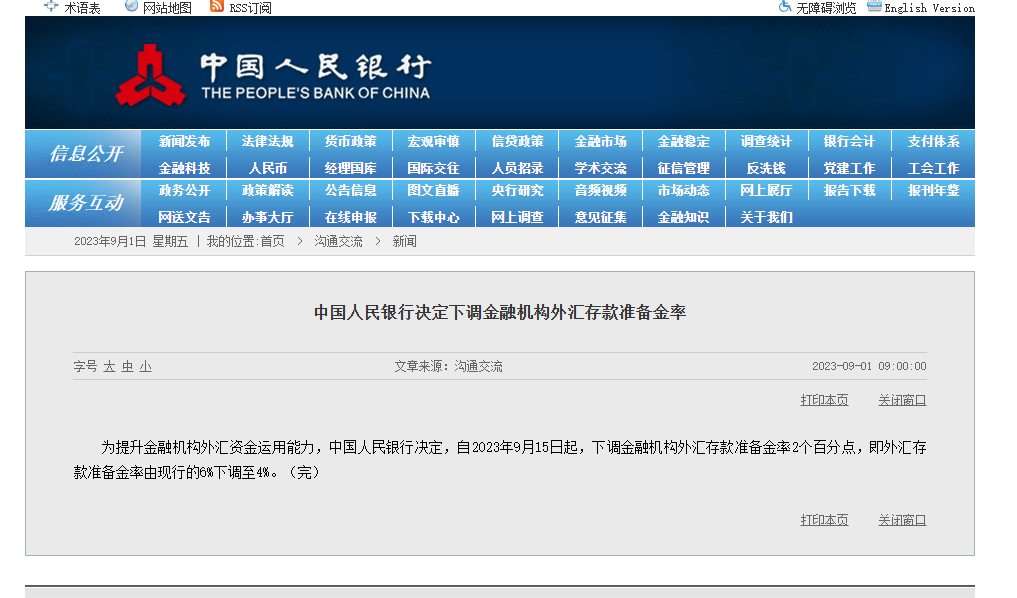
Task: Open the 网送文告 menu item
Action: (185, 217)
